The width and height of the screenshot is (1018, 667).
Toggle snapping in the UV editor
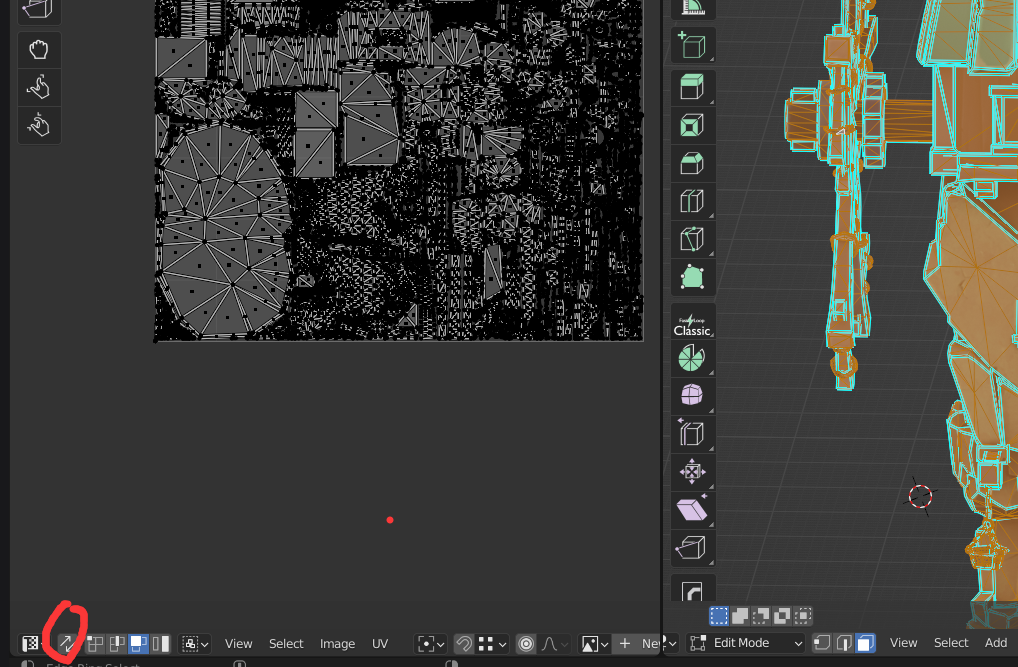tap(464, 644)
